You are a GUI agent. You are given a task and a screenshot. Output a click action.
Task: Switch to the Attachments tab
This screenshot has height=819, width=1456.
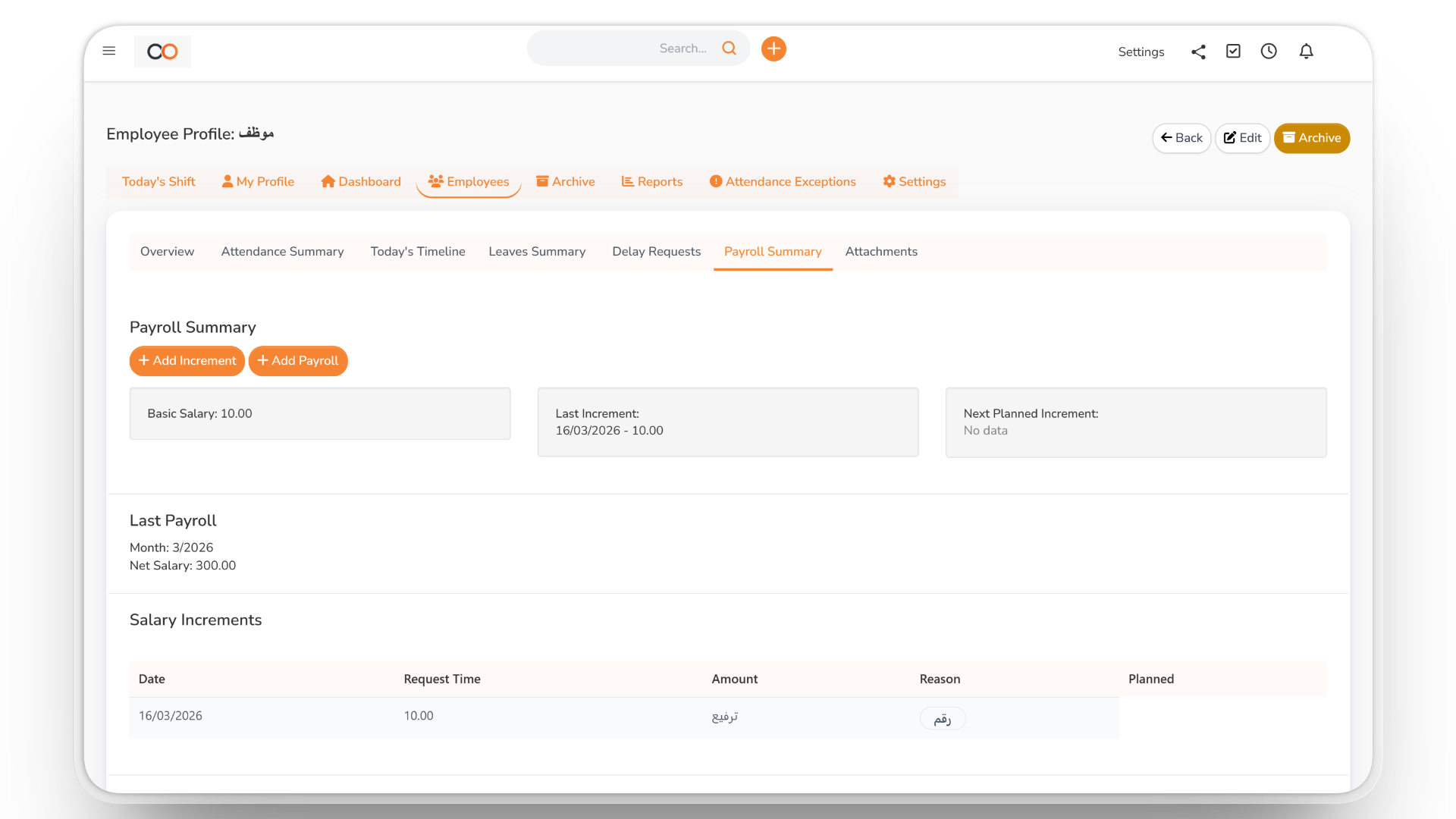pos(881,251)
